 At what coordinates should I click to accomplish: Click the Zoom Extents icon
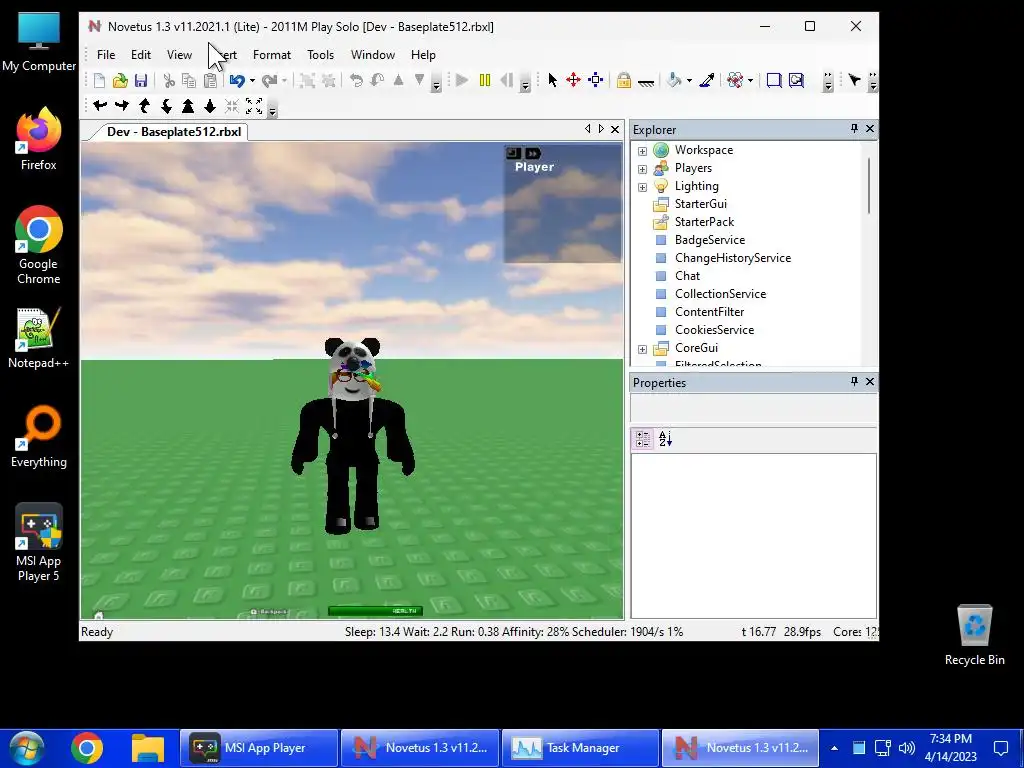click(254, 106)
